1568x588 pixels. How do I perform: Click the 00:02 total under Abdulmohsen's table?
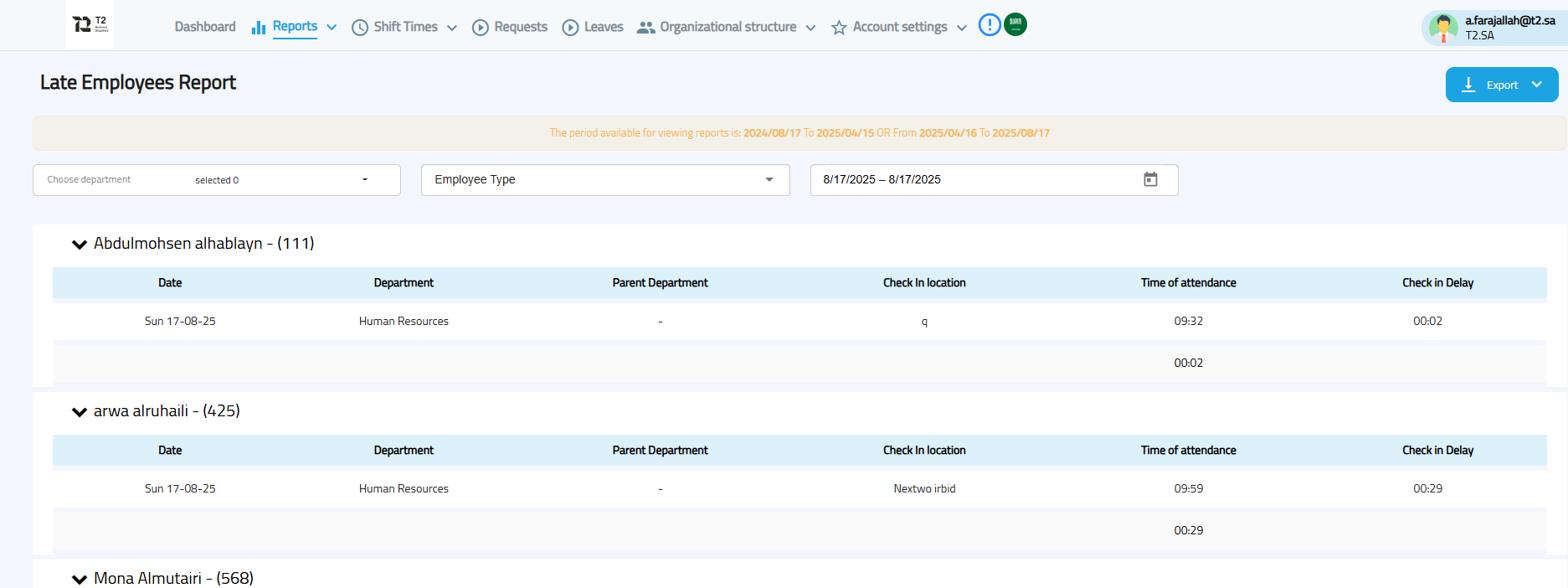click(1188, 363)
